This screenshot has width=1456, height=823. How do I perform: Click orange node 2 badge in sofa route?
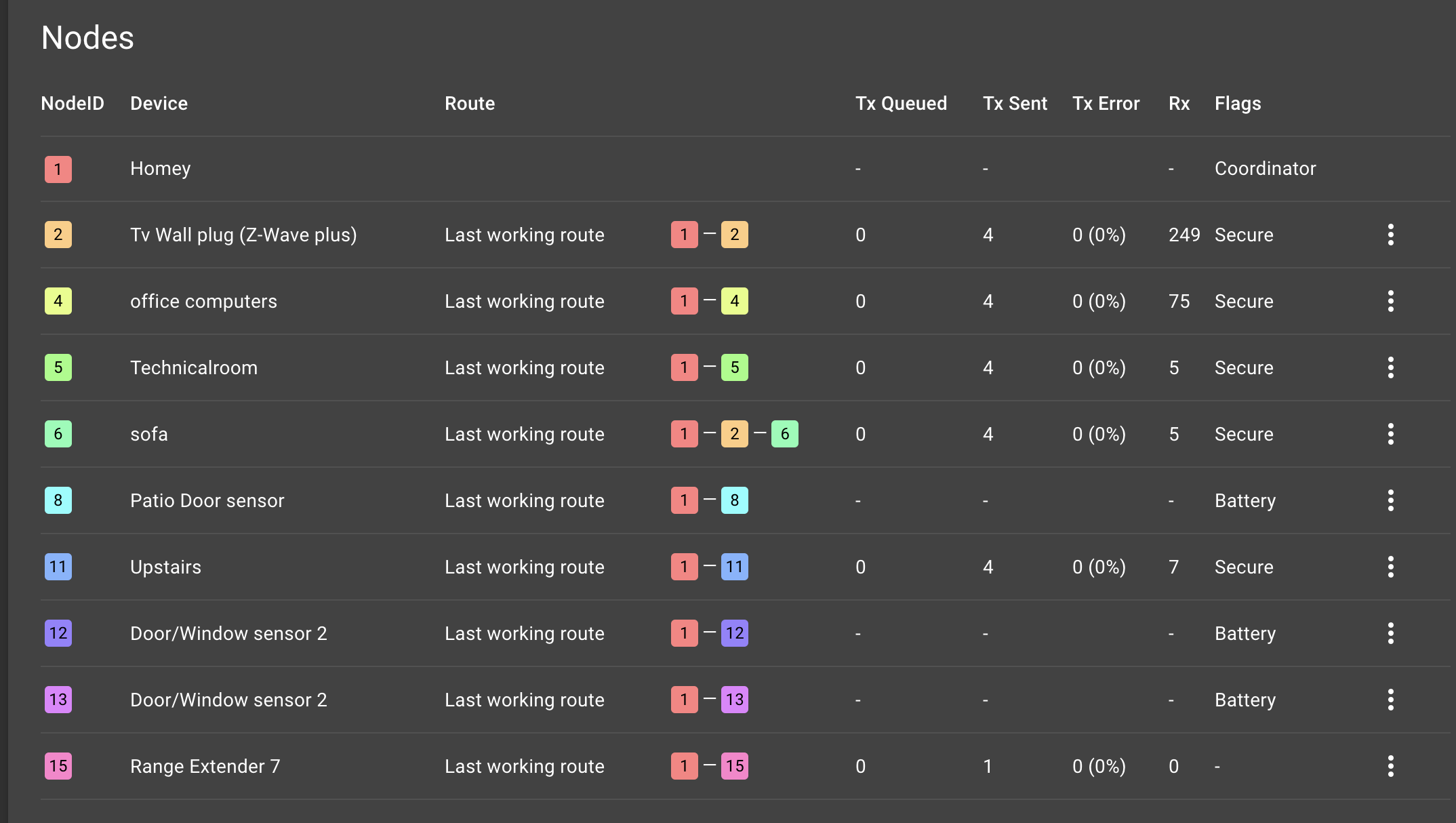coord(734,434)
